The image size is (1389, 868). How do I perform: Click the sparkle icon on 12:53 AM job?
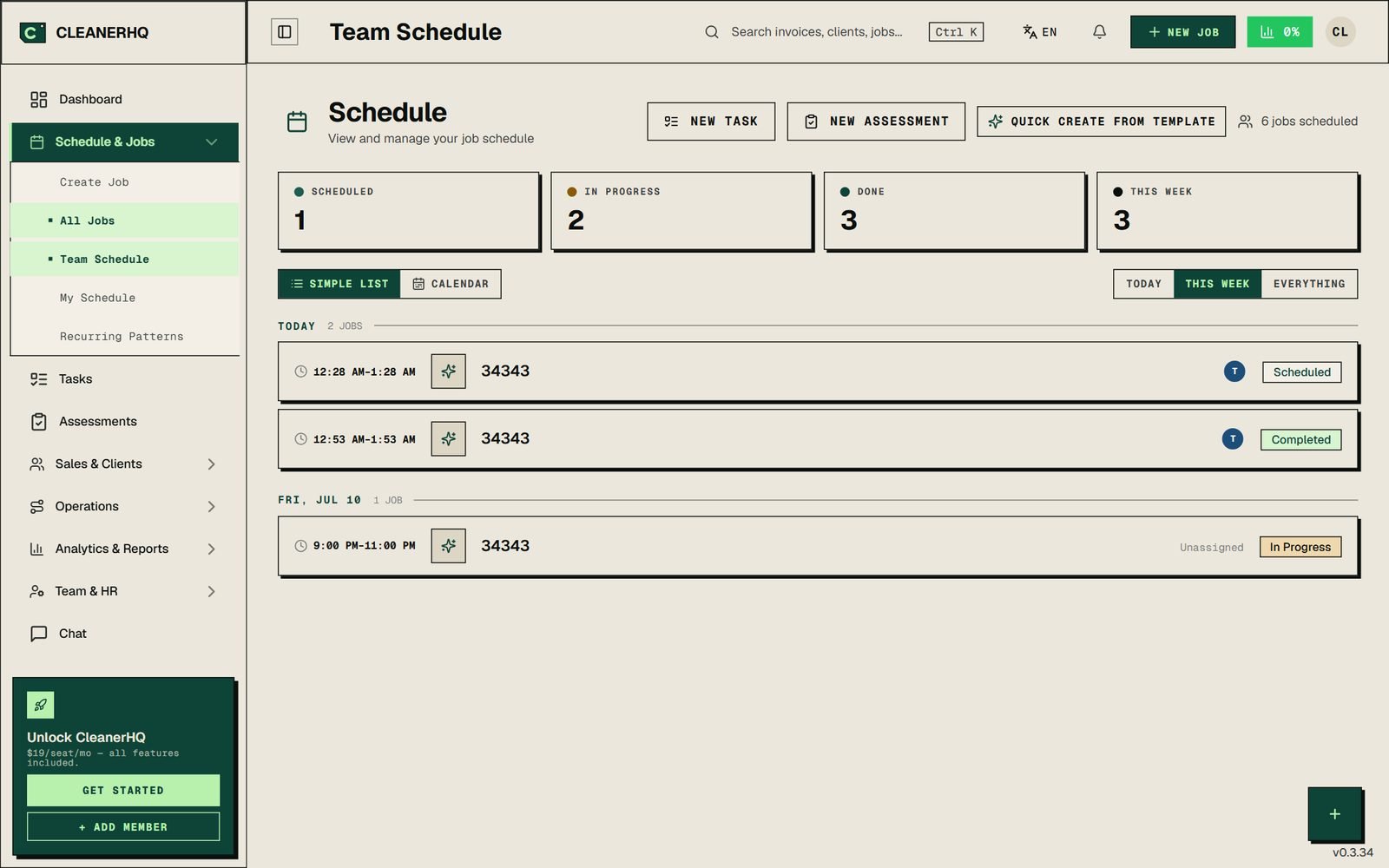[449, 439]
